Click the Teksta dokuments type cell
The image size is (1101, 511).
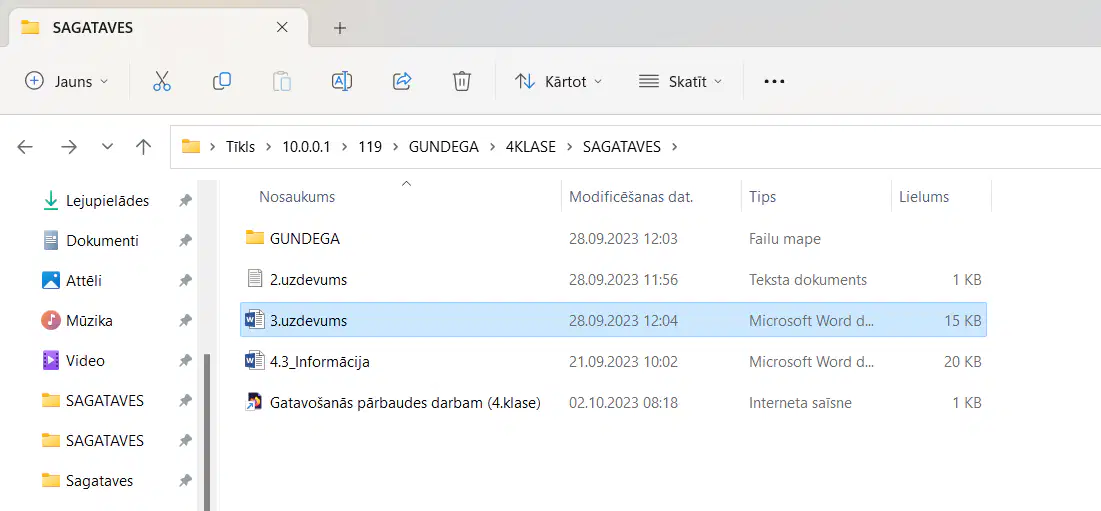[x=807, y=279]
